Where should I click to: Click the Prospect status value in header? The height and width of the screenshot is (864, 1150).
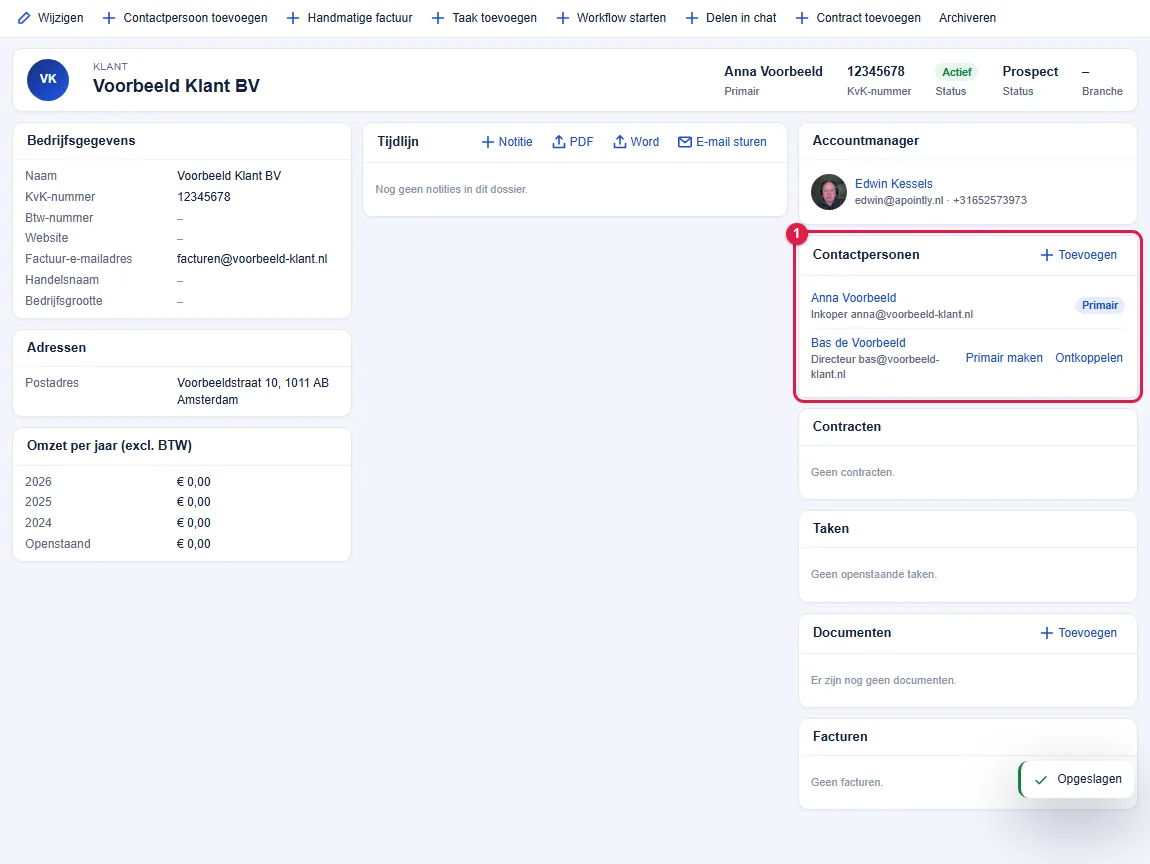tap(1030, 71)
